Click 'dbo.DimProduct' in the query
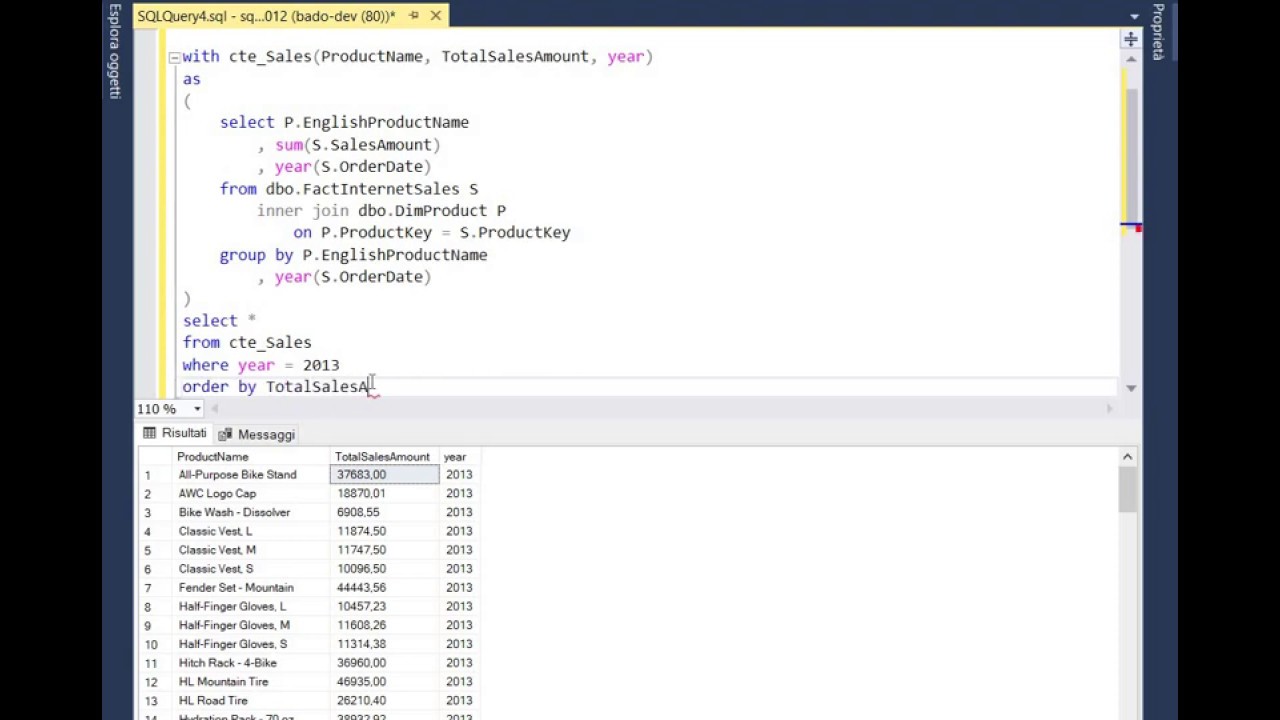 423,211
